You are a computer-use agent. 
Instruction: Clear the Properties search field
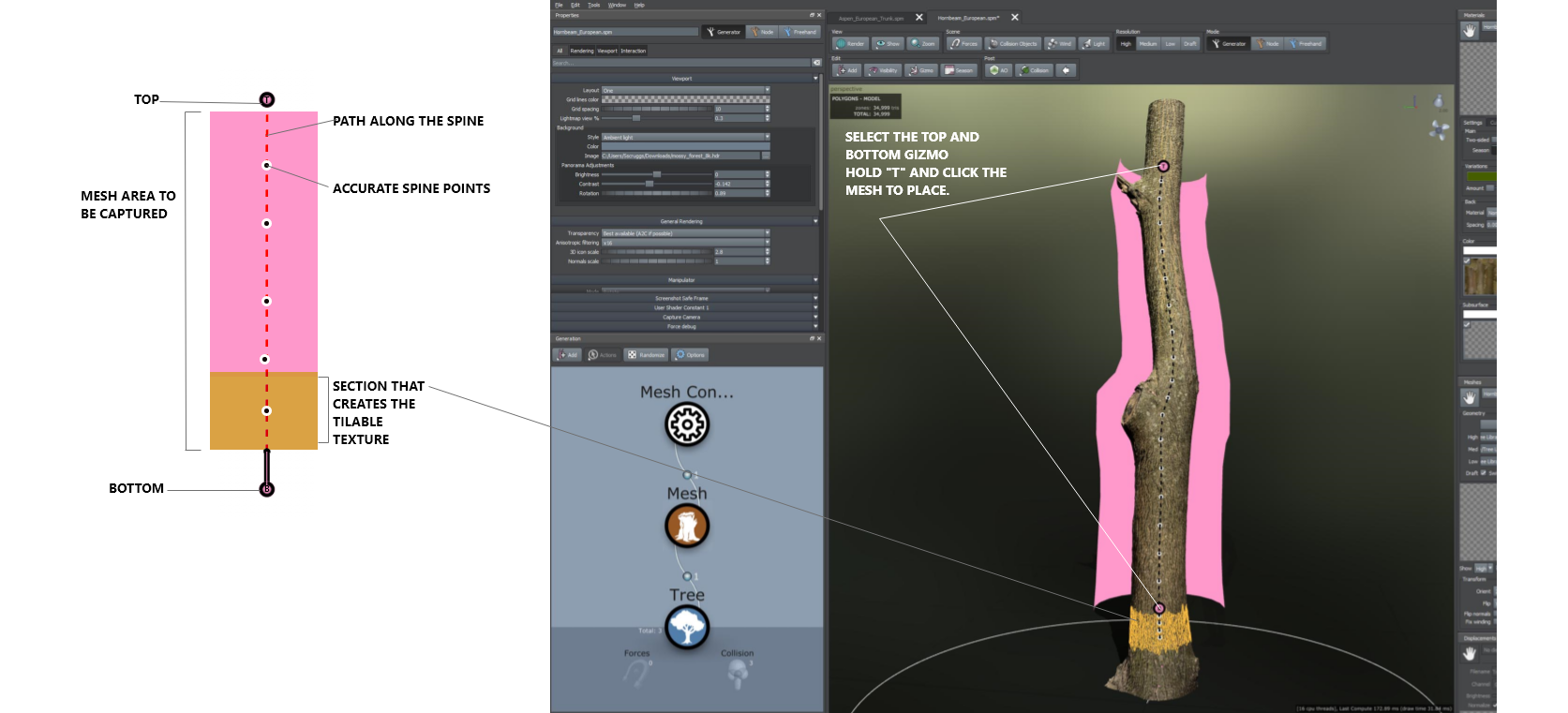[816, 63]
